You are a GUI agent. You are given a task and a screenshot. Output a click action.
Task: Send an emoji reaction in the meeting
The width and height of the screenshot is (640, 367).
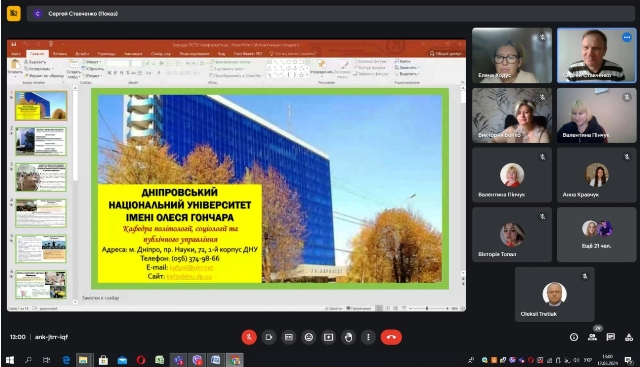[309, 337]
